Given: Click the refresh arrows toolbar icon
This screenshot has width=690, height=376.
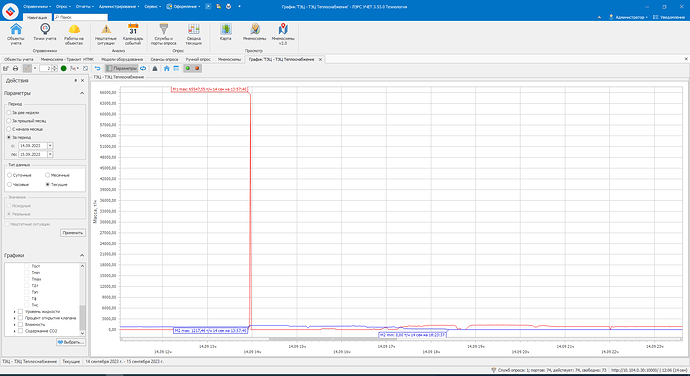Looking at the screenshot, I should 143,68.
